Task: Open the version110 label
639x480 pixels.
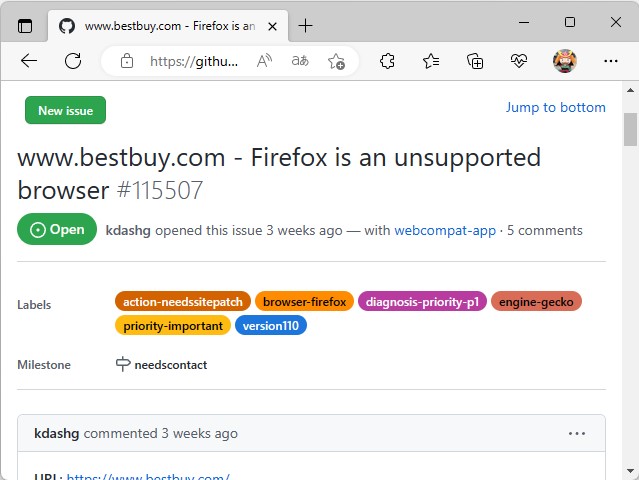Action: pos(271,326)
